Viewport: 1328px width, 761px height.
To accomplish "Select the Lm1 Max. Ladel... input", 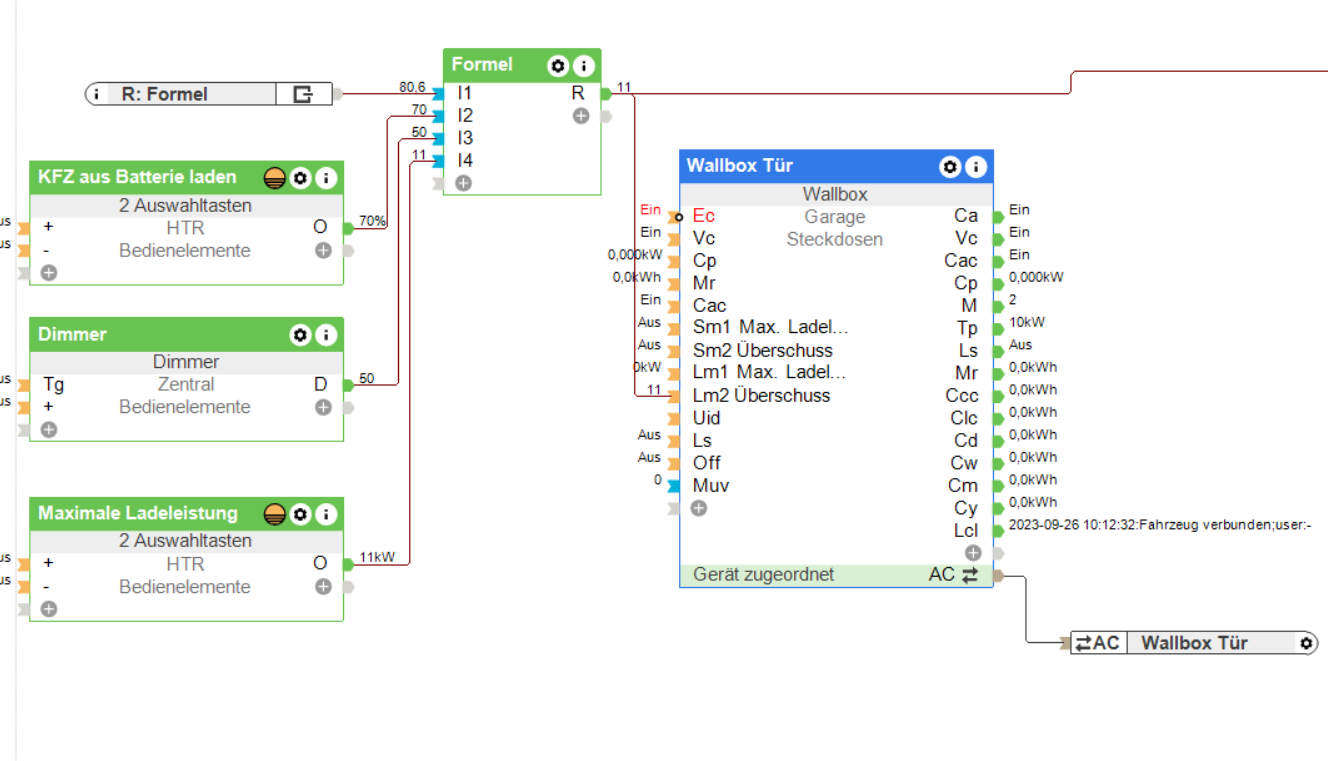I will (770, 373).
